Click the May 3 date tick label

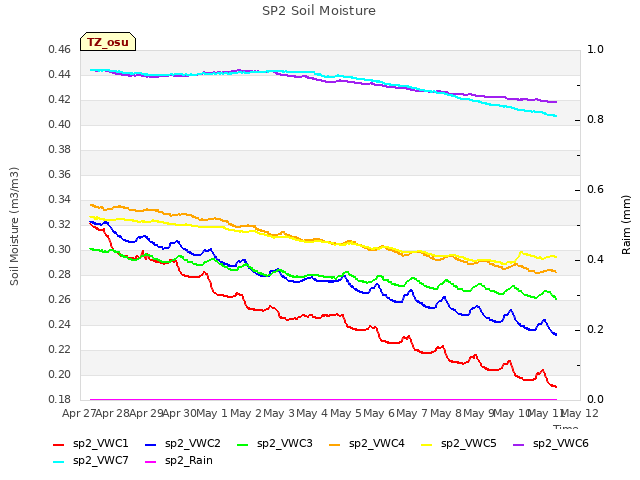pos(279,413)
